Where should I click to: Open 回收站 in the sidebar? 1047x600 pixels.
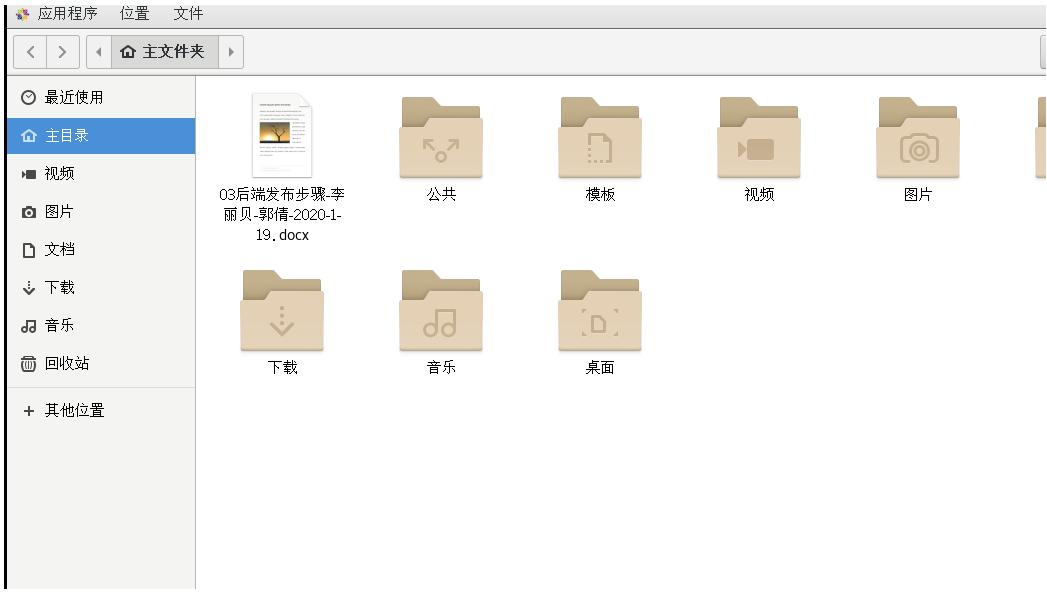pyautogui.click(x=101, y=364)
